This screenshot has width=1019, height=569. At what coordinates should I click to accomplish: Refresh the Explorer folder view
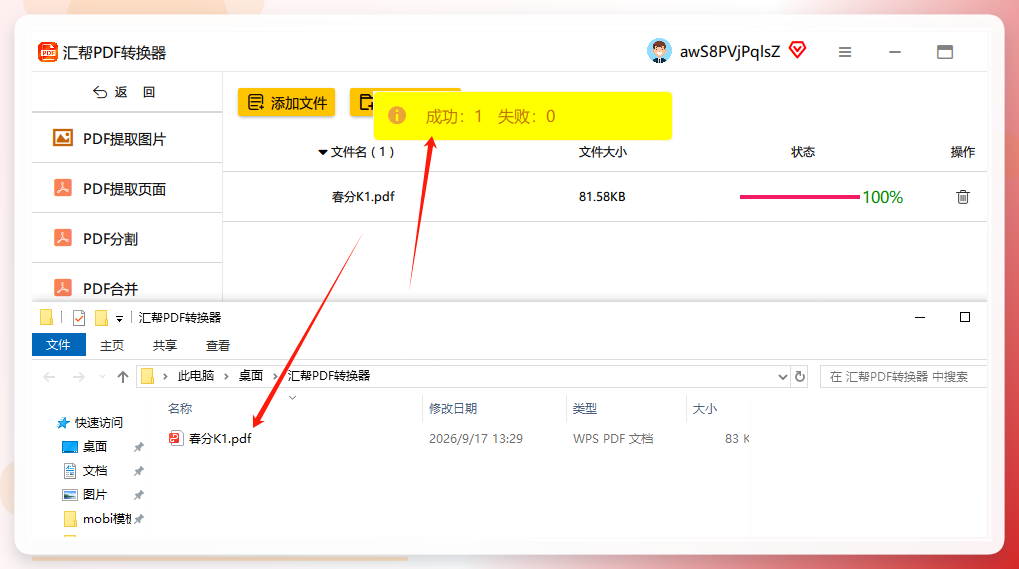coord(800,377)
